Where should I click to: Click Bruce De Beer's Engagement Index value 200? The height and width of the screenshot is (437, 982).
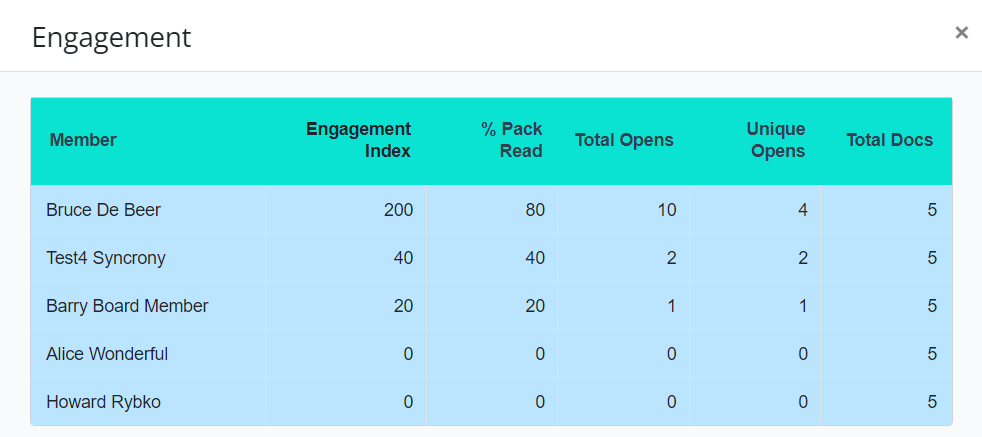coord(398,210)
